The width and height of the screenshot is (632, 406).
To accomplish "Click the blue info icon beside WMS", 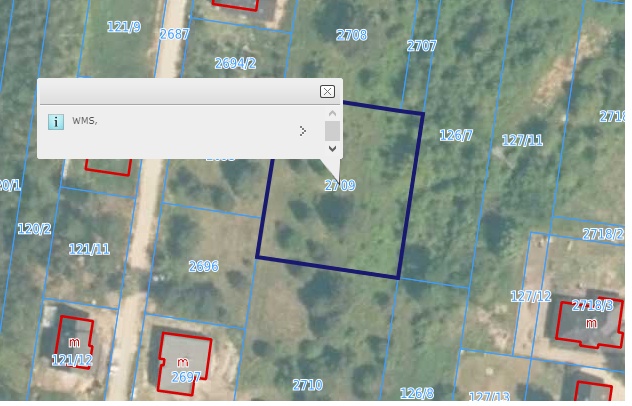I will [56, 121].
